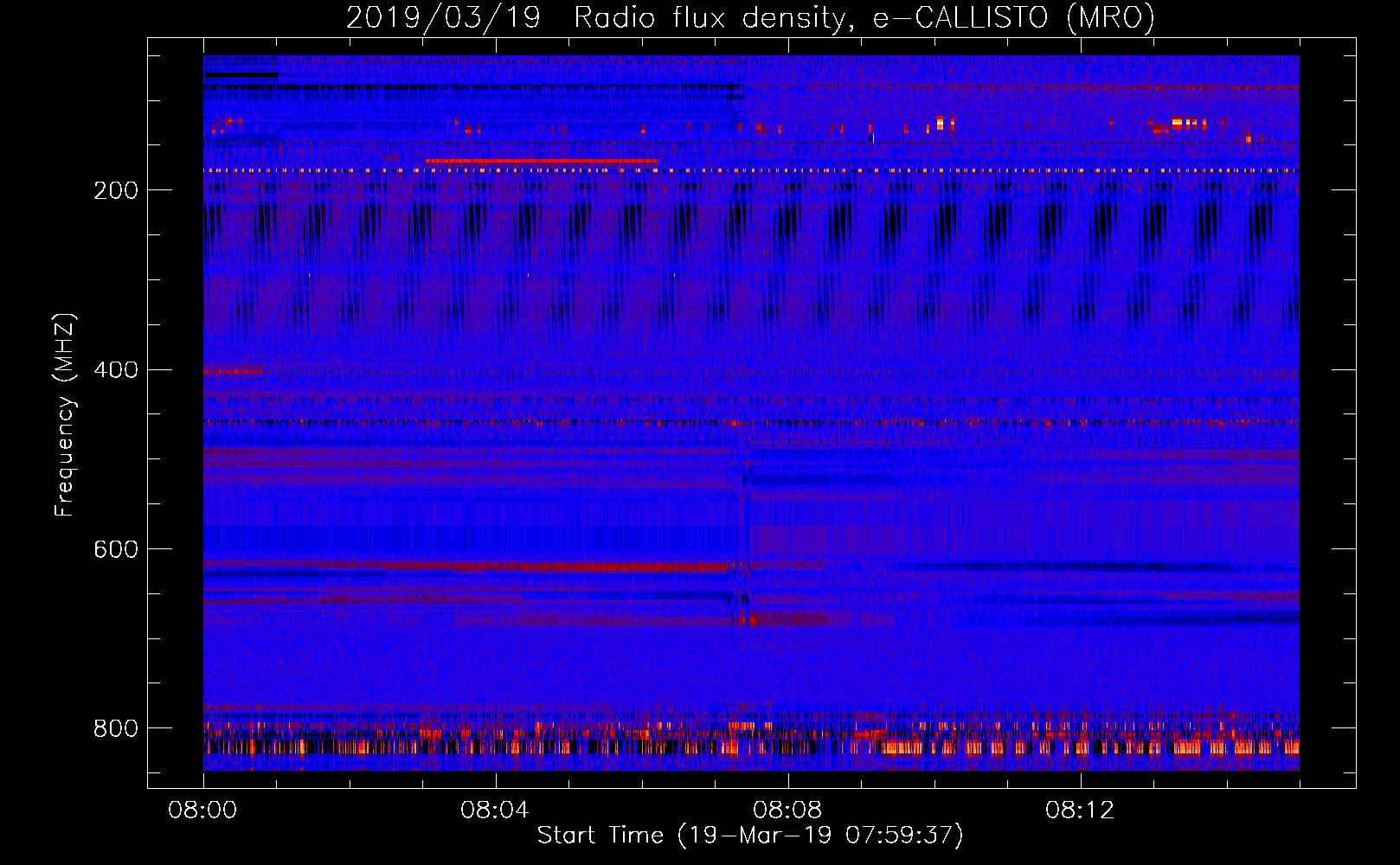Click the 08:04 time tick label
Image resolution: width=1400 pixels, height=865 pixels.
coord(495,811)
